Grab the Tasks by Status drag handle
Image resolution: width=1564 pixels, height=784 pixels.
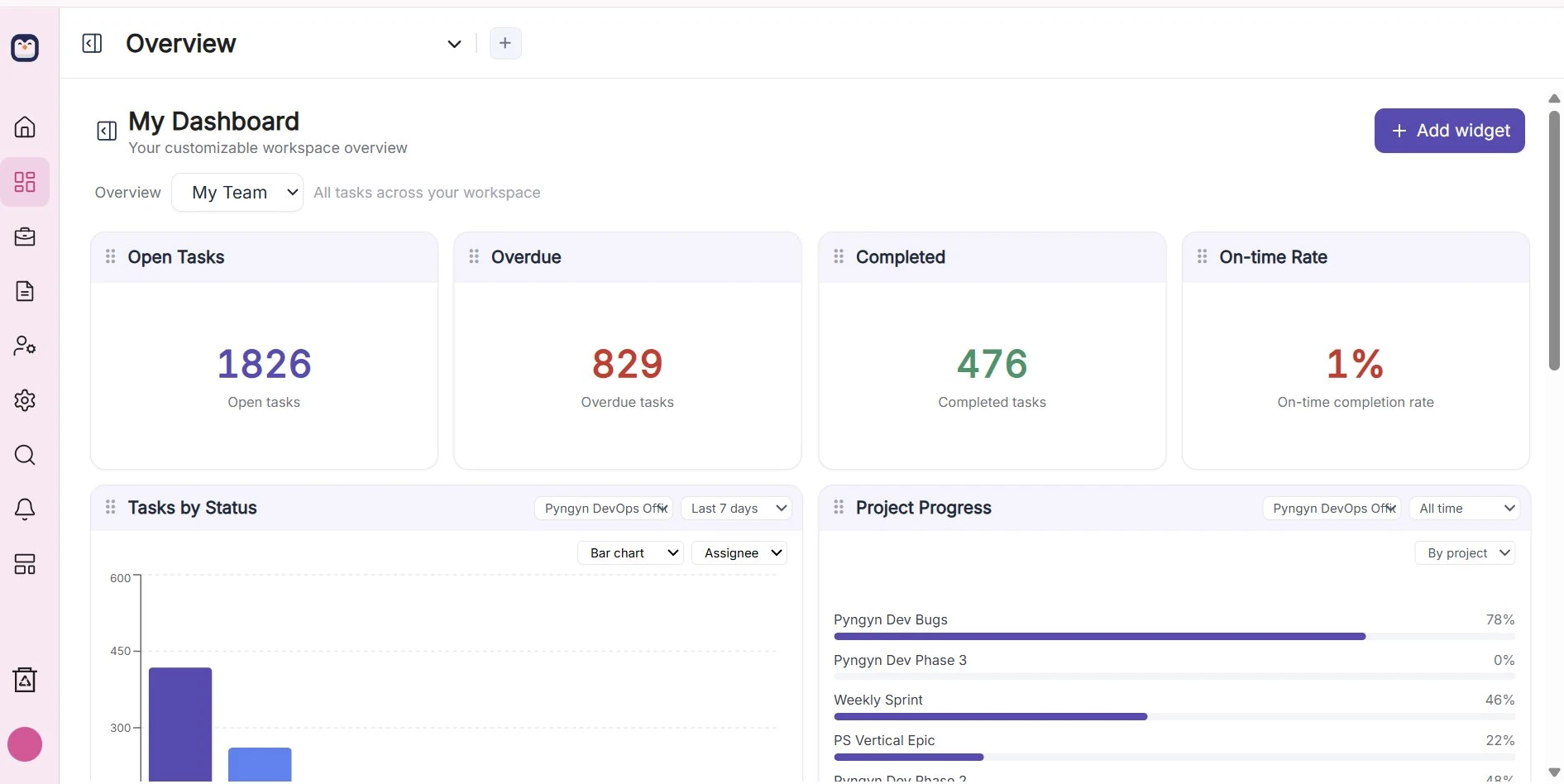pos(110,507)
